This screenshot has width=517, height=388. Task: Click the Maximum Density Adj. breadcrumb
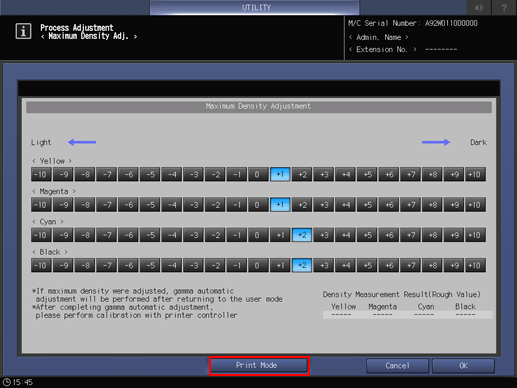89,36
